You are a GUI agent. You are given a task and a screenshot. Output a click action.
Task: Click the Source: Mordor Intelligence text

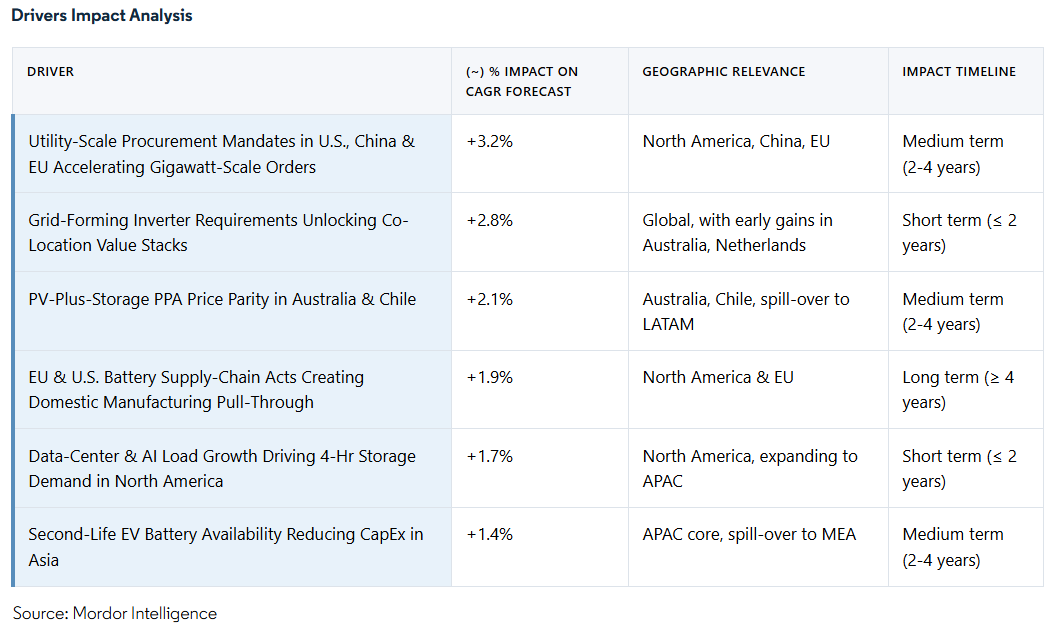115,613
